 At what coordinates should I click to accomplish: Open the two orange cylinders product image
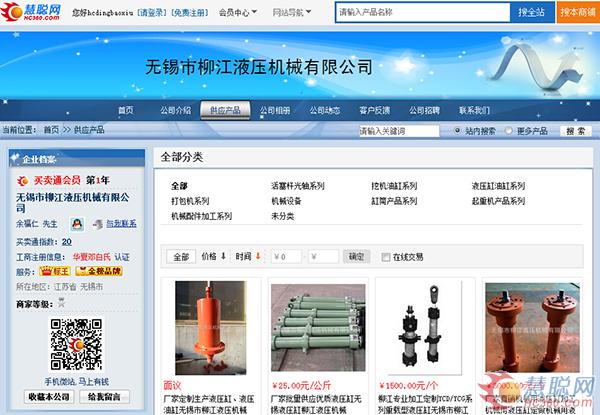click(532, 328)
